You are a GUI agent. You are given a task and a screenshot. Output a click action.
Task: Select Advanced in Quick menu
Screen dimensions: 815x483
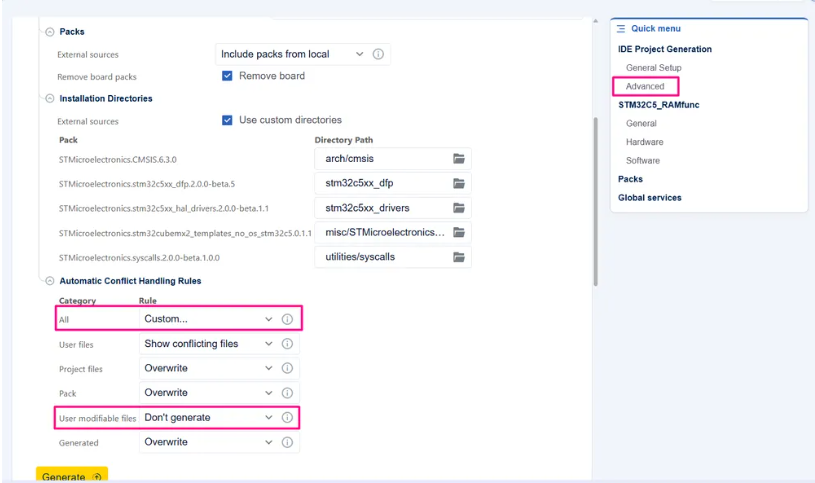[645, 86]
